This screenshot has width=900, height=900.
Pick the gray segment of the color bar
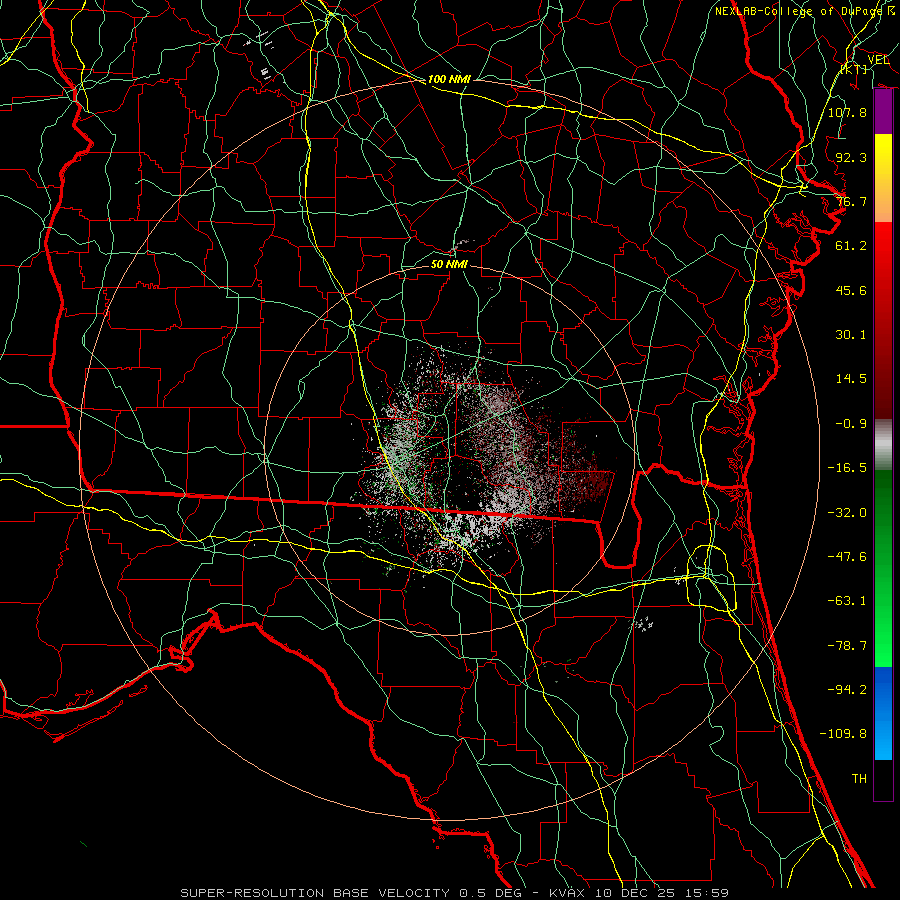click(x=883, y=445)
